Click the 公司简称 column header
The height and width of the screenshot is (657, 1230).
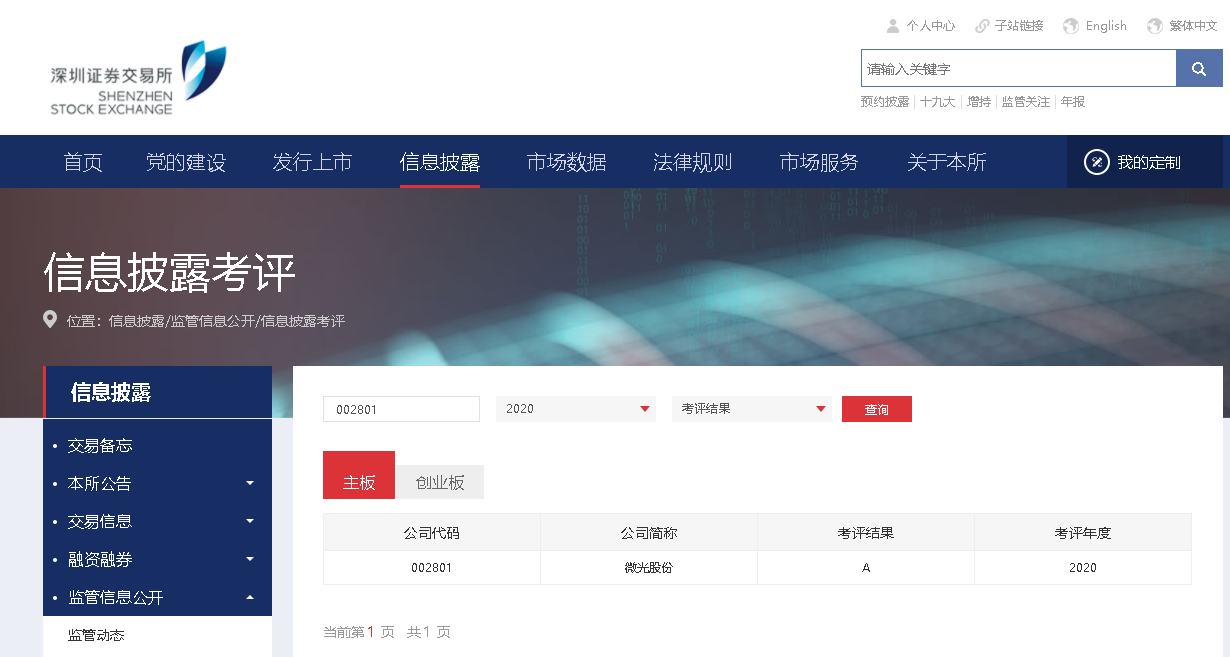pyautogui.click(x=649, y=533)
